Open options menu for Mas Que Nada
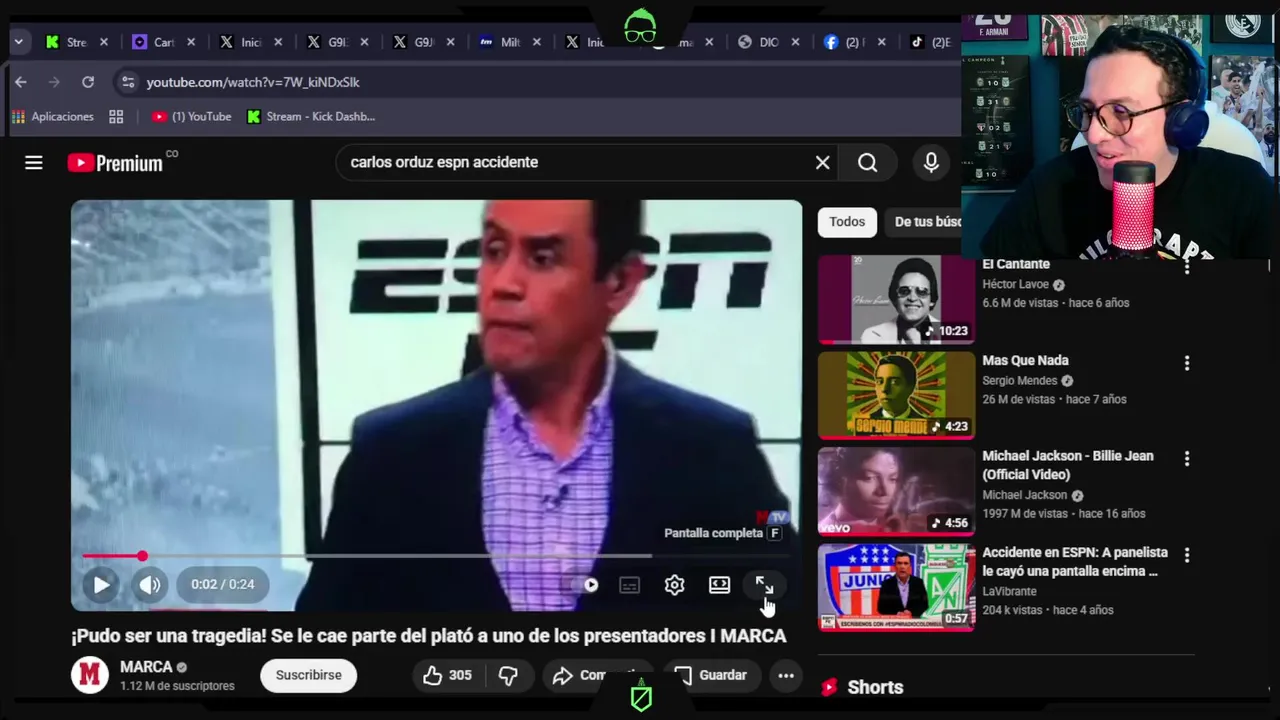The height and width of the screenshot is (720, 1280). 1187,363
